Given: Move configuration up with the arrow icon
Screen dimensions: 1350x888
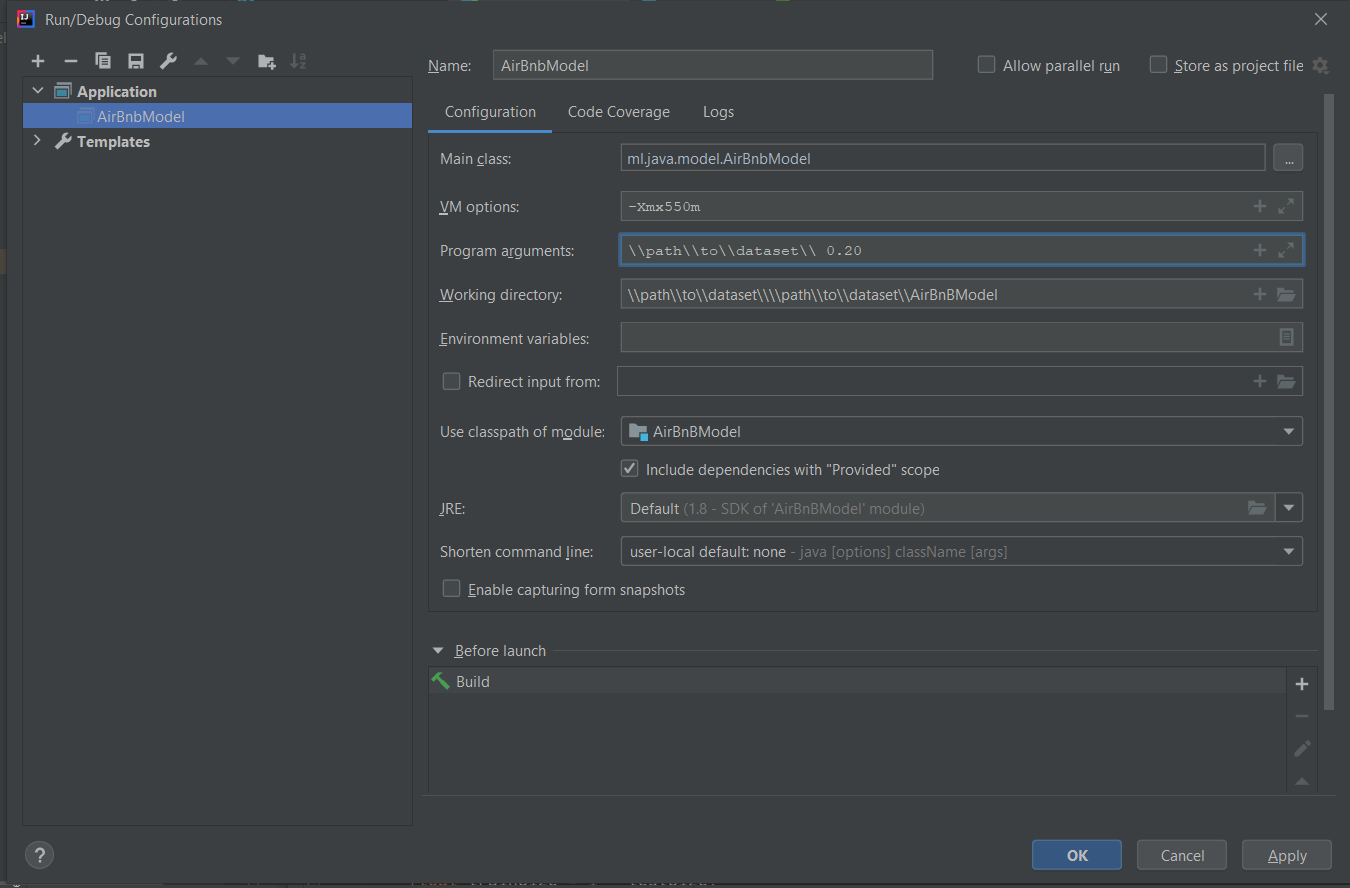Looking at the screenshot, I should pos(201,62).
